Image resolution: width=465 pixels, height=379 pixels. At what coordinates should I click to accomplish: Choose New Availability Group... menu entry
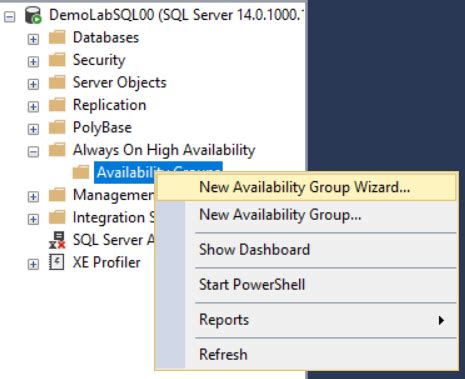point(306,214)
